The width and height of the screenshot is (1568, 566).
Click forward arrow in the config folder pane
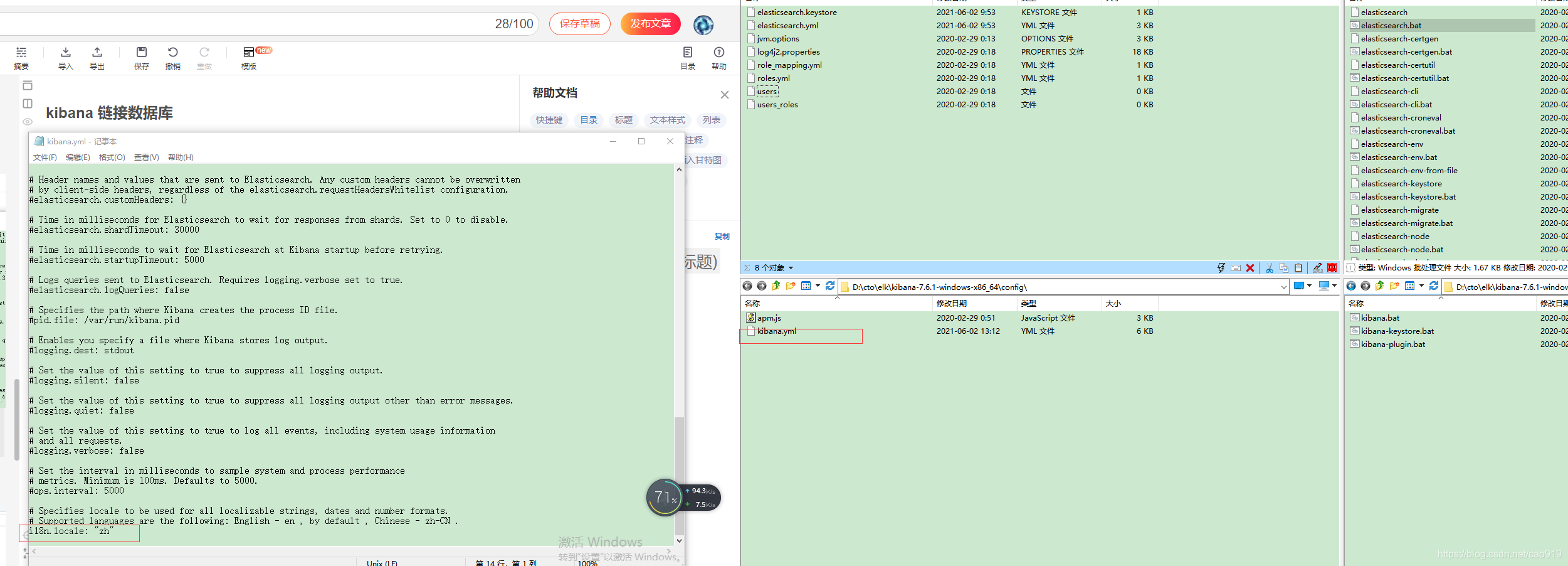[x=762, y=286]
